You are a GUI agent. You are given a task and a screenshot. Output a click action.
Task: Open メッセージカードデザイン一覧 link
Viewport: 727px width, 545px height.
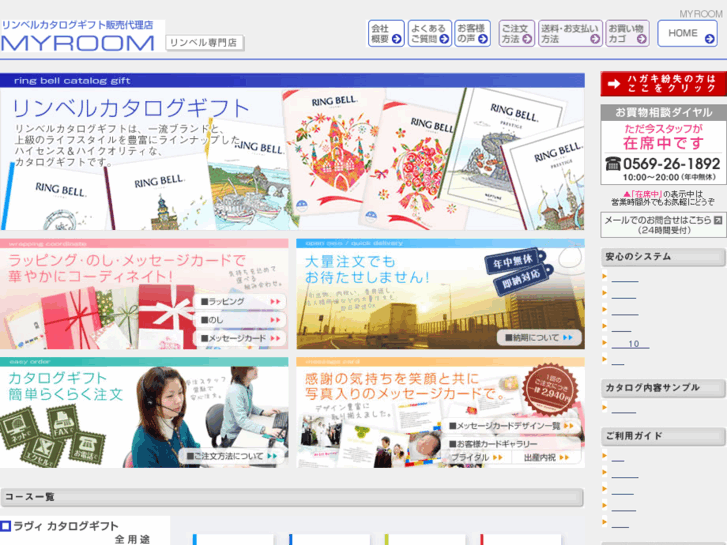[511, 425]
